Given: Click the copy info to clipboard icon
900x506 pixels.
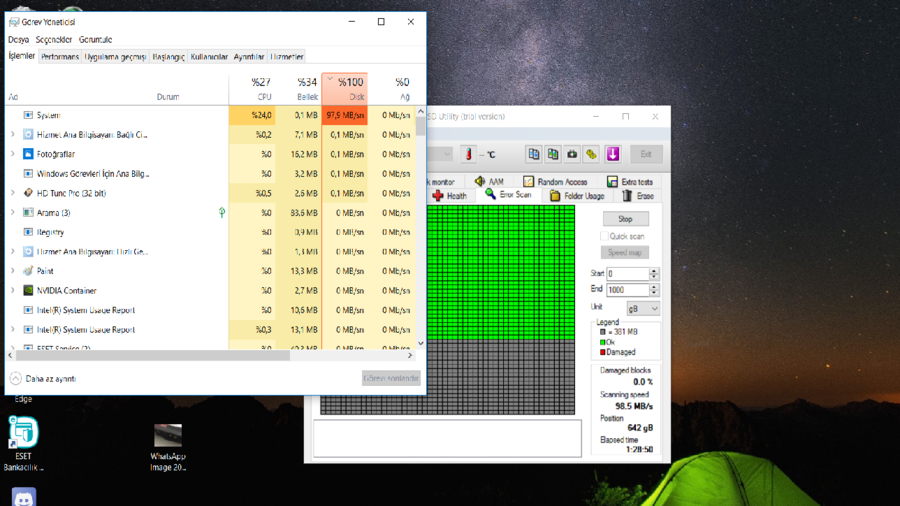Looking at the screenshot, I should [534, 154].
